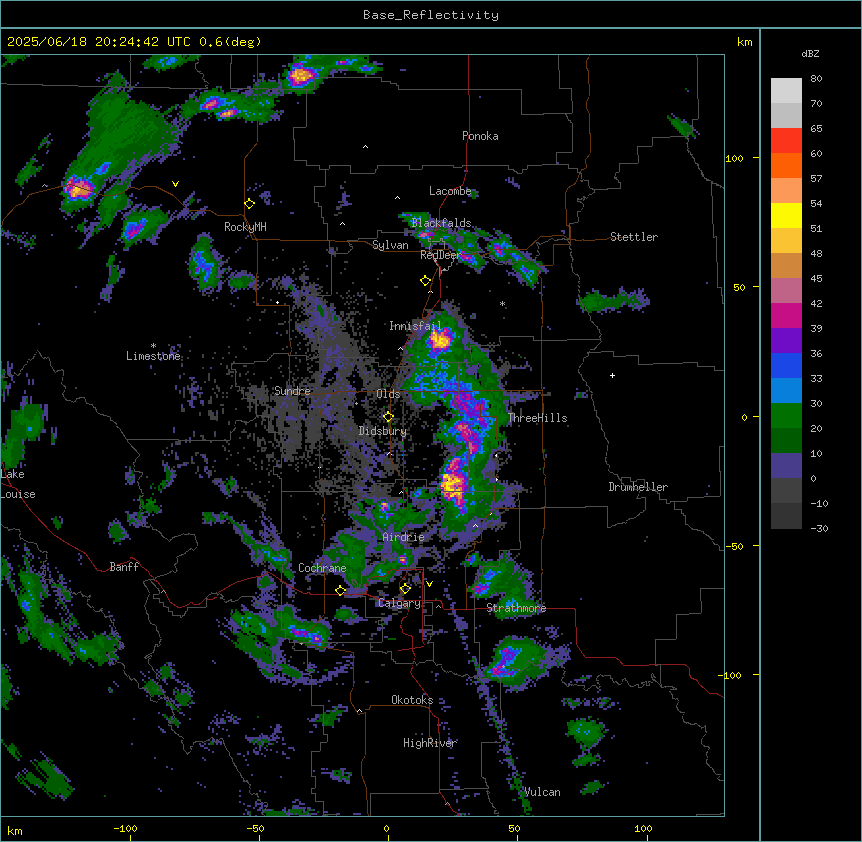Image resolution: width=862 pixels, height=842 pixels.
Task: Click the yellow diamond marker above Calgary
Action: click(405, 589)
